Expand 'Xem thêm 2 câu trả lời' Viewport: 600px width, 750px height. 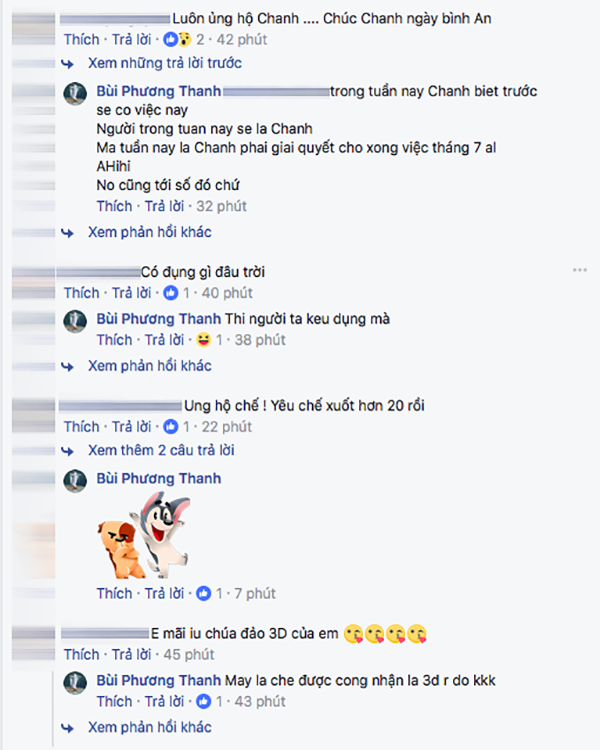(161, 451)
